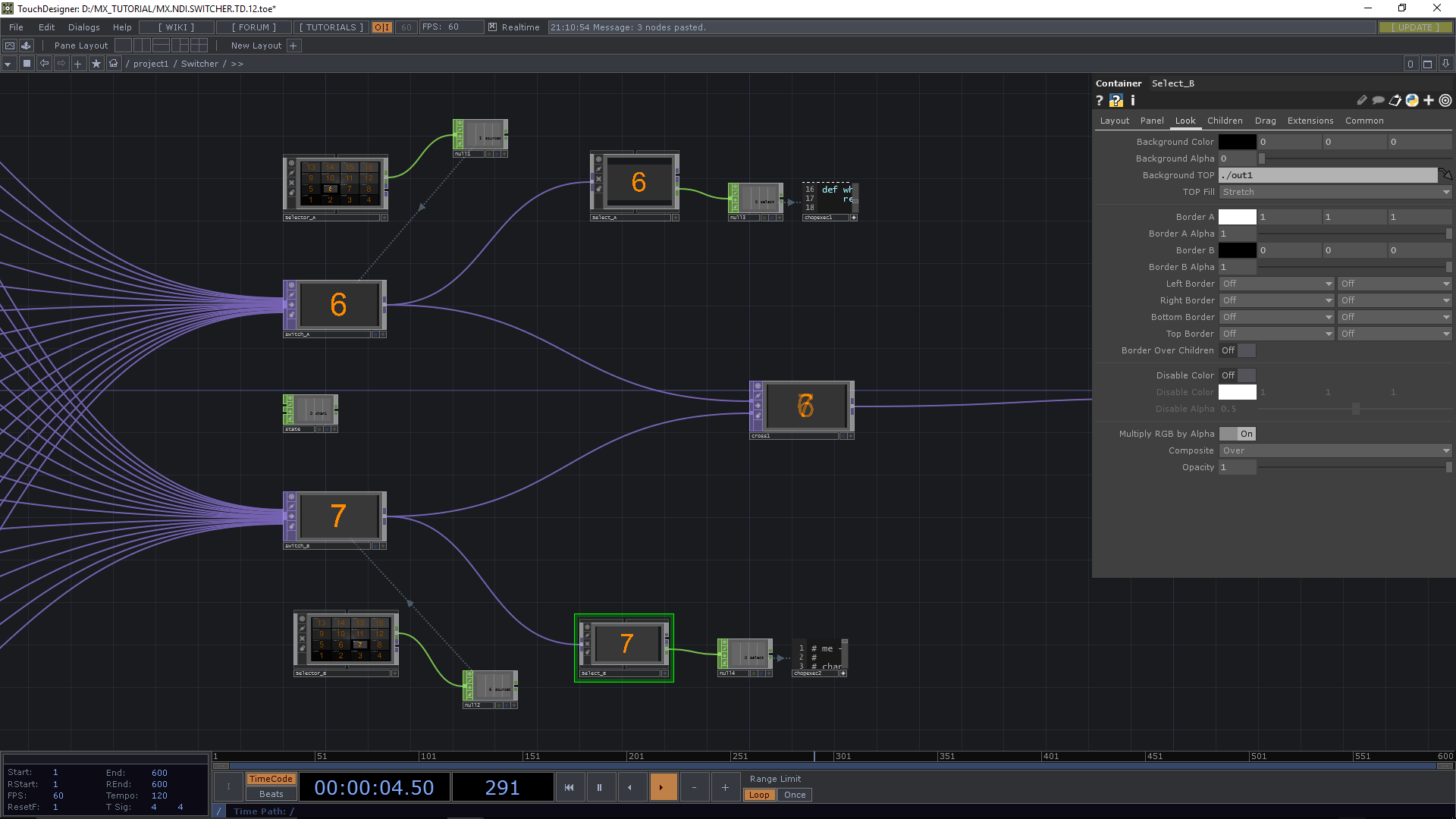Open operator comment speech bubble icon

pyautogui.click(x=1379, y=100)
